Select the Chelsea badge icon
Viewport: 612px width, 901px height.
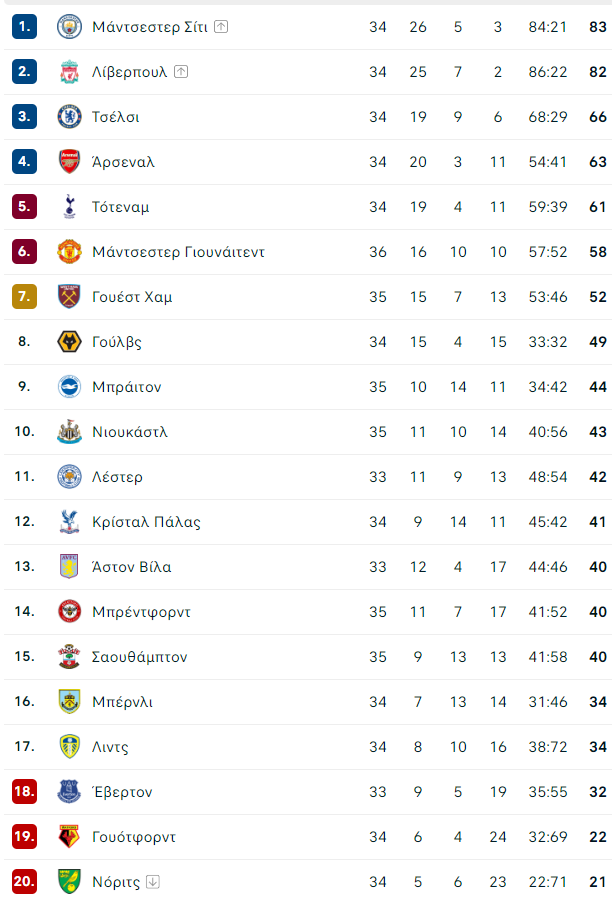pyautogui.click(x=69, y=117)
